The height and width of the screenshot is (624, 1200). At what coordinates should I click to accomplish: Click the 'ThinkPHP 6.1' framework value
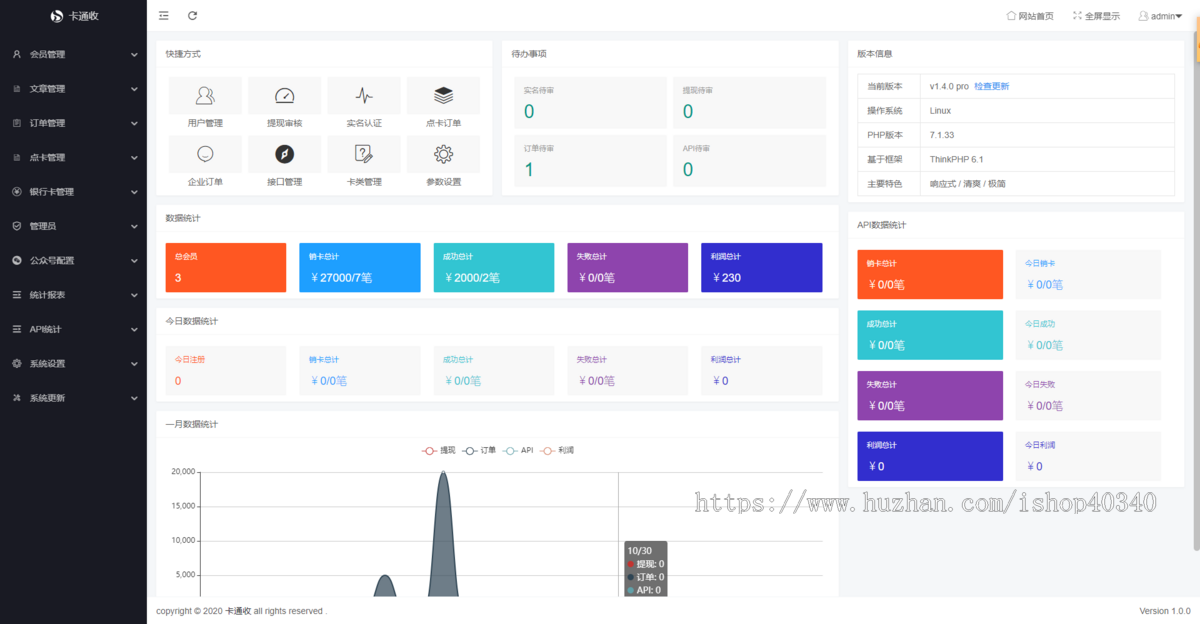(x=957, y=159)
